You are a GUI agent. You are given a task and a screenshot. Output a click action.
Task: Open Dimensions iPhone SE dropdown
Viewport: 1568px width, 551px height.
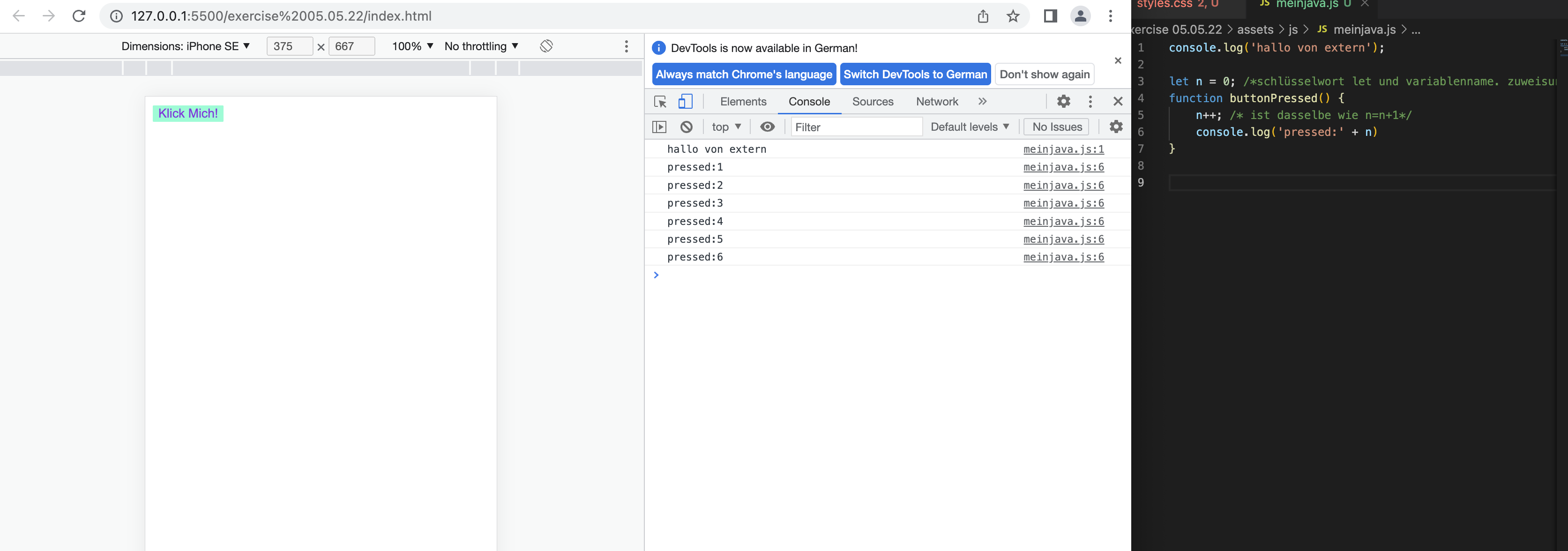(186, 46)
